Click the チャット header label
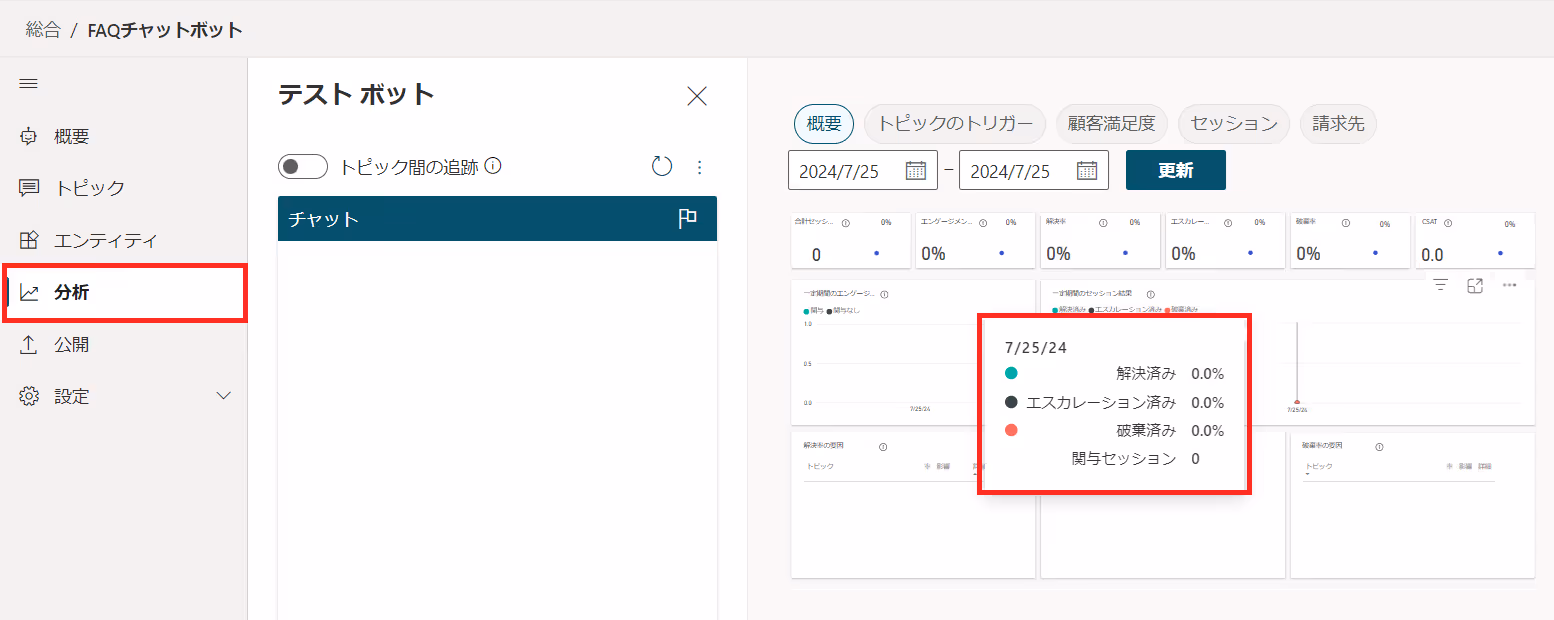1554x620 pixels. 323,219
